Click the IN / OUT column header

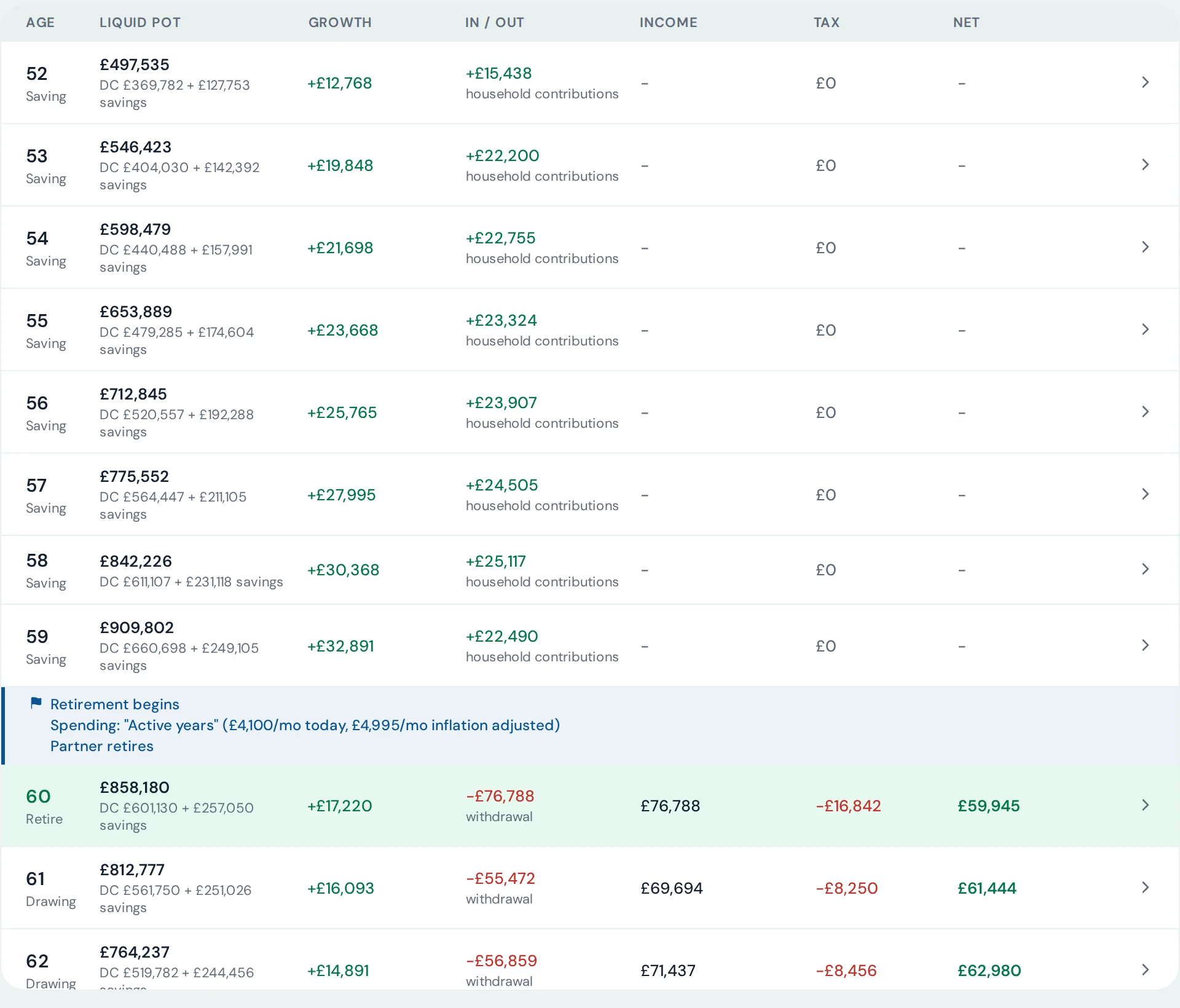tap(494, 23)
